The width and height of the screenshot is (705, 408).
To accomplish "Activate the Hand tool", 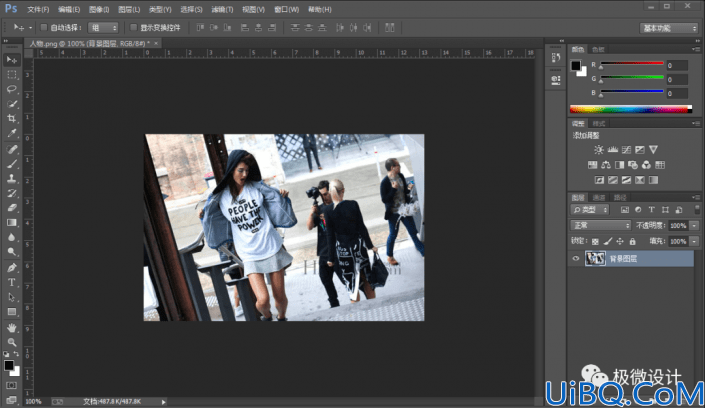I will 12,327.
